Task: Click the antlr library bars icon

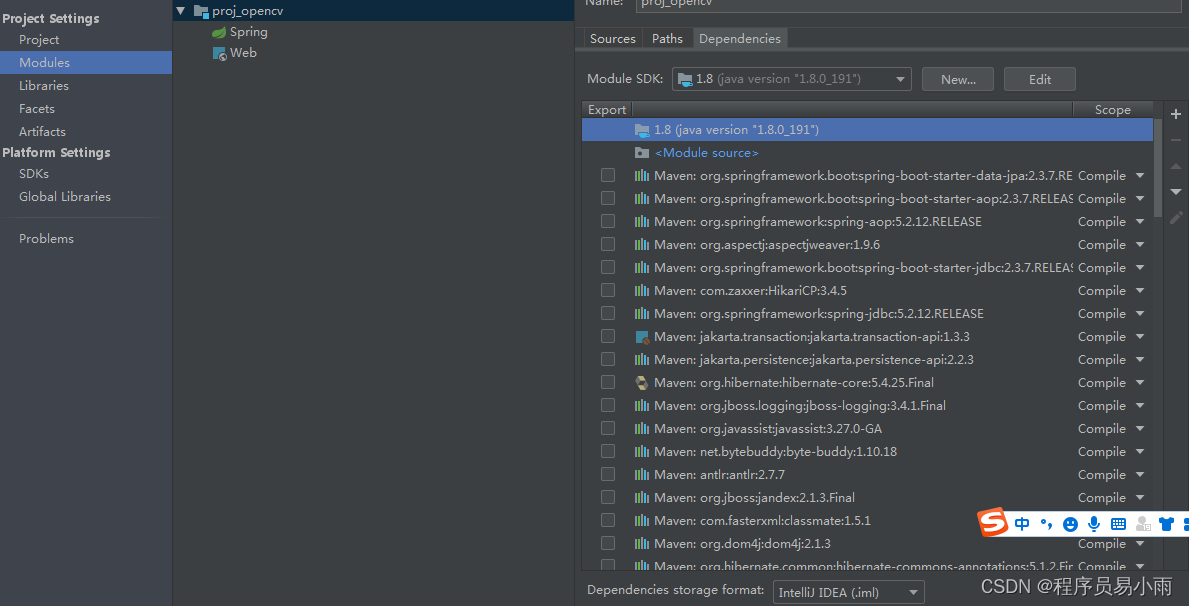Action: pos(642,475)
